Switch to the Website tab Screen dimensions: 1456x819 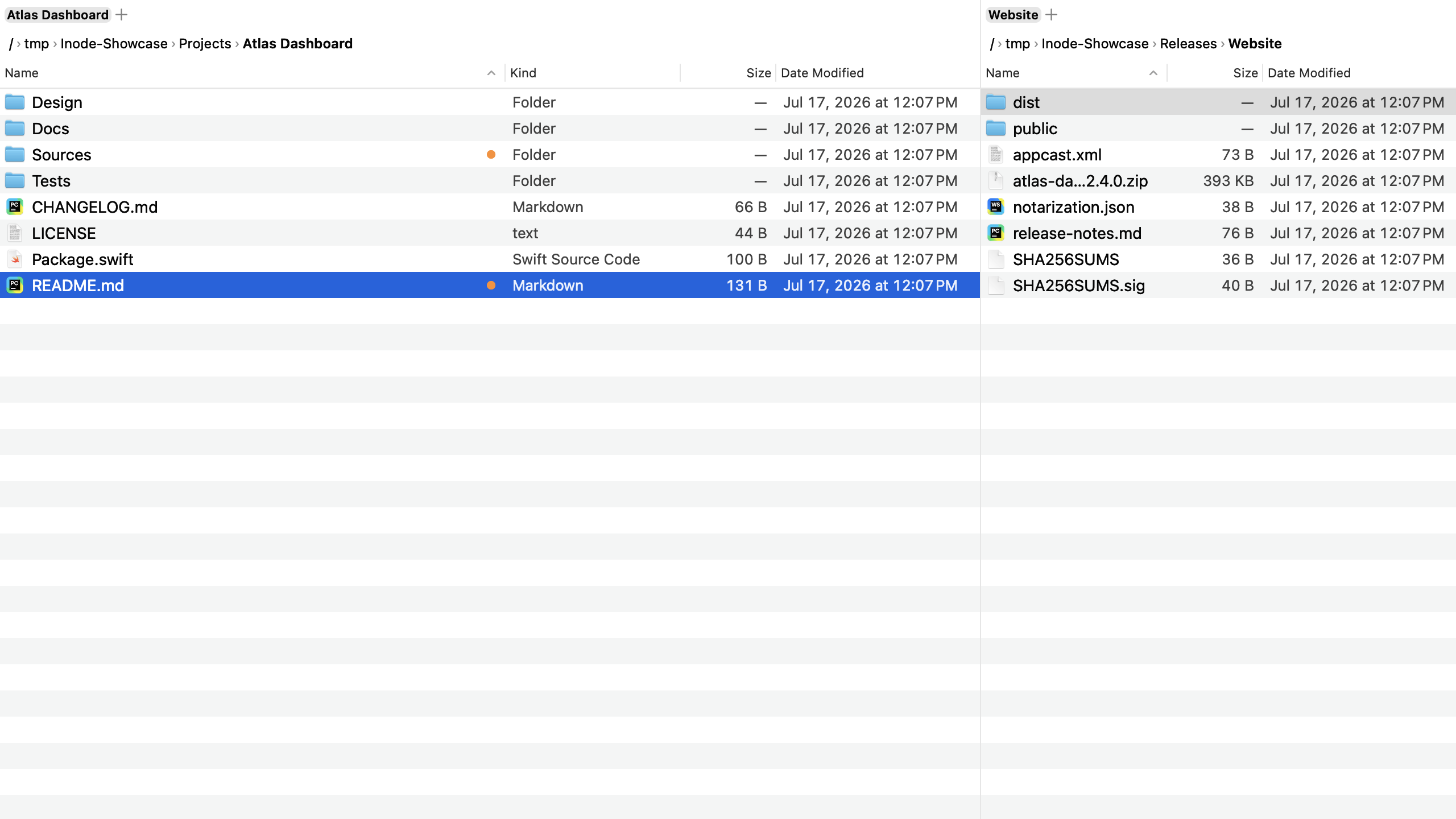tap(1013, 15)
